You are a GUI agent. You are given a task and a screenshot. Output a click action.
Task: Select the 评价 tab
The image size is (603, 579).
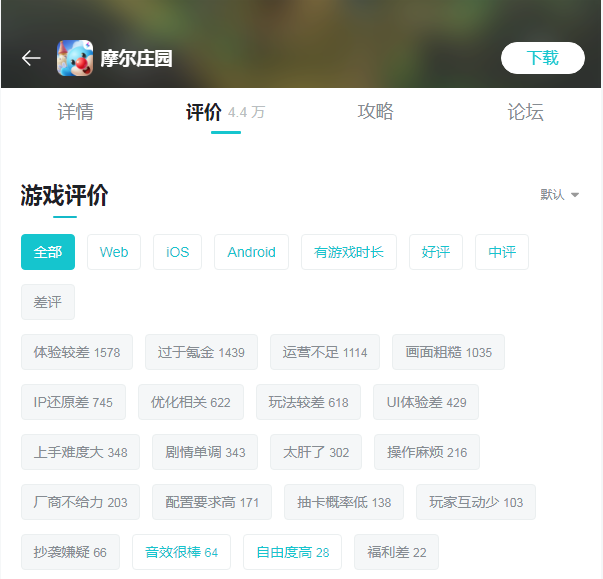click(x=226, y=112)
